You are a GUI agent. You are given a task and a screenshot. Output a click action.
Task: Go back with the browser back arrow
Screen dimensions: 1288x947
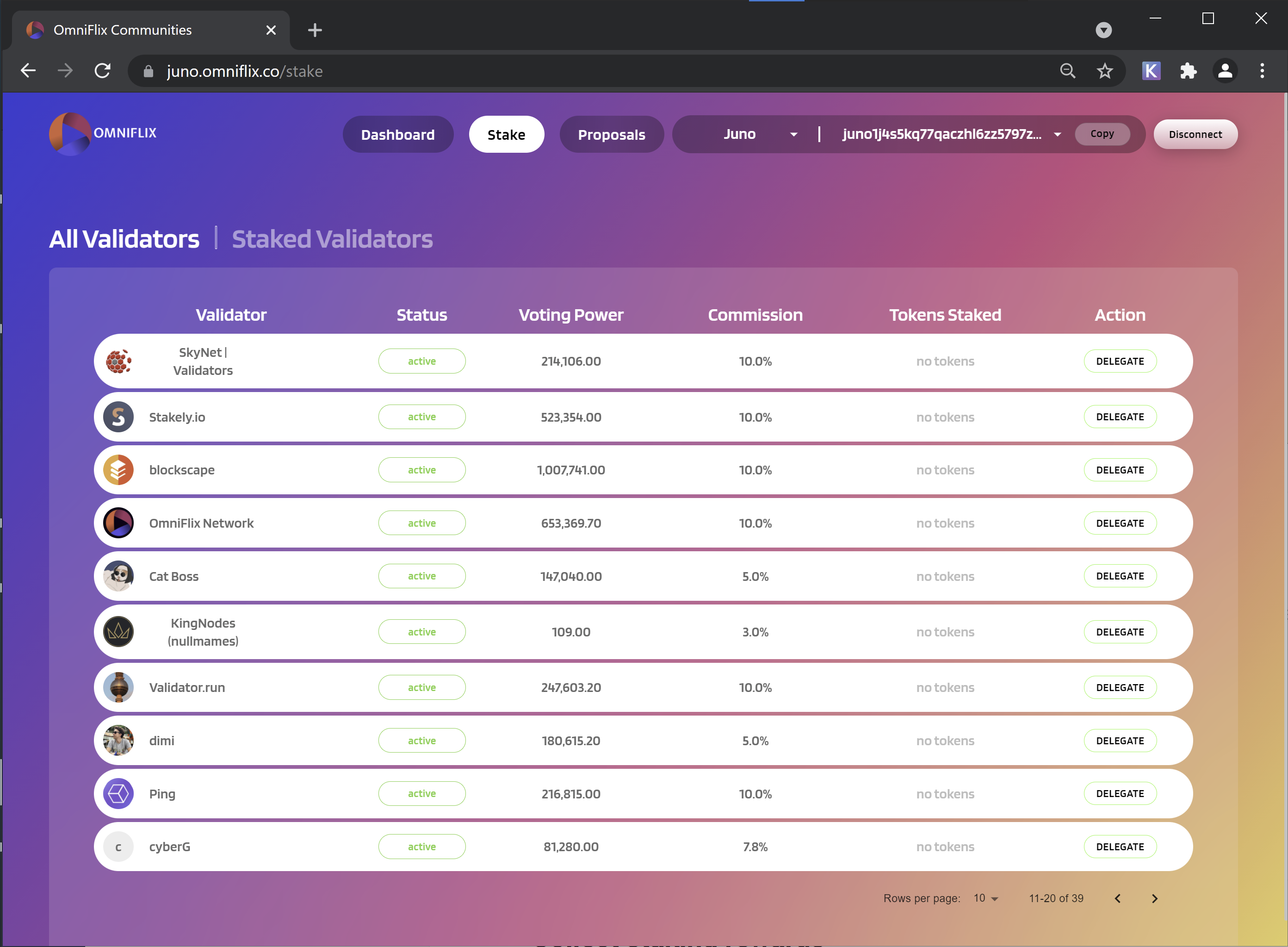coord(28,70)
